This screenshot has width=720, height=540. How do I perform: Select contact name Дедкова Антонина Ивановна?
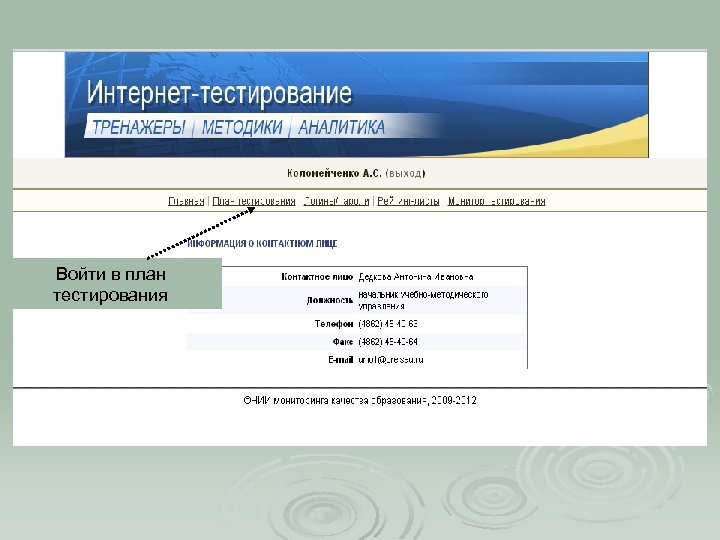click(416, 277)
